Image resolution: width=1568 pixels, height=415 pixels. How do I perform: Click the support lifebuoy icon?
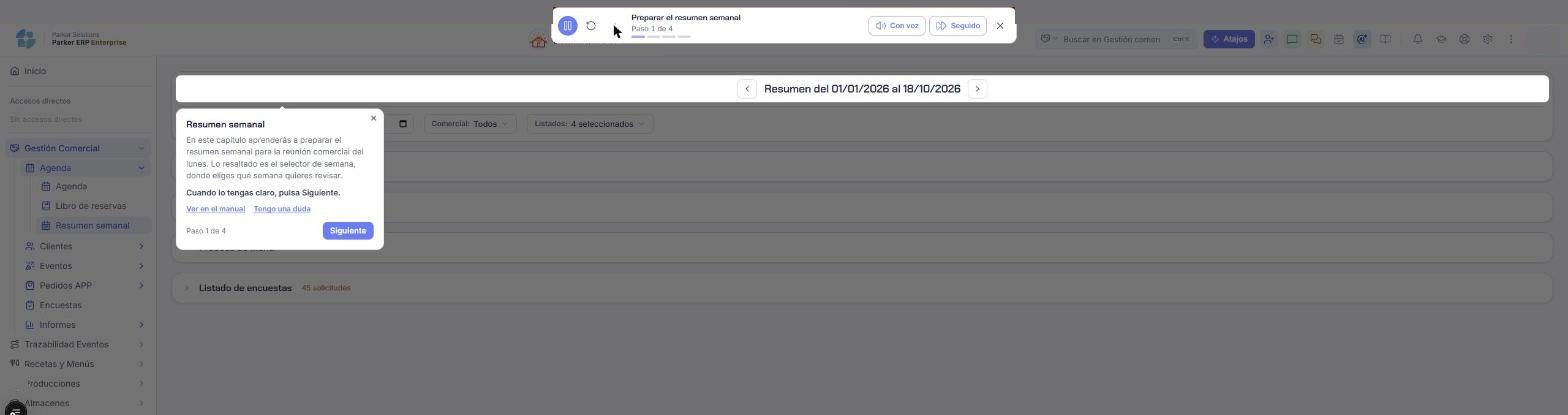[x=1464, y=39]
